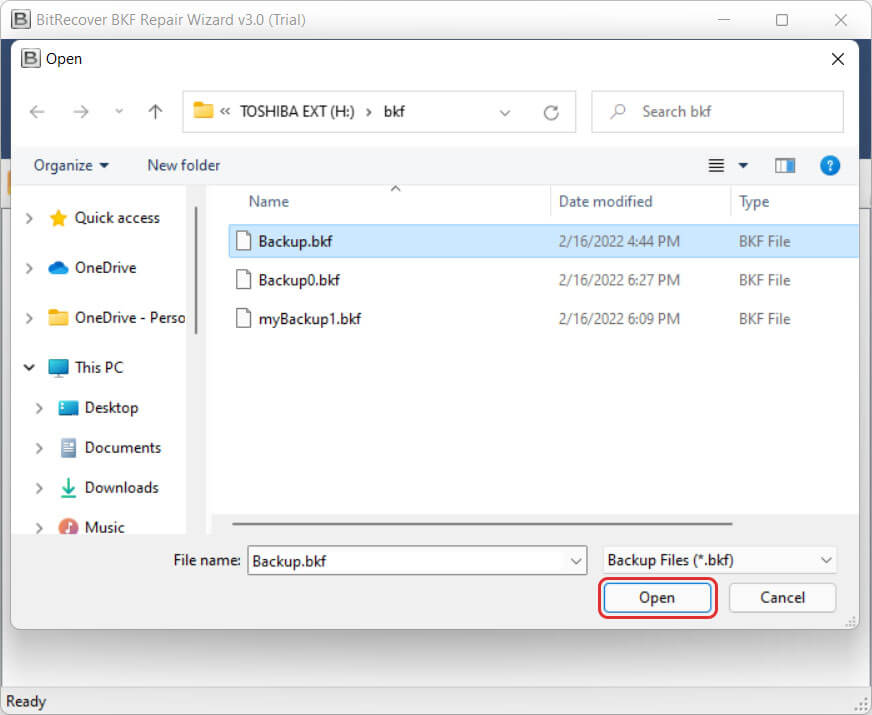Click the list view layout icon
Screen dimensions: 872x715
tap(716, 166)
